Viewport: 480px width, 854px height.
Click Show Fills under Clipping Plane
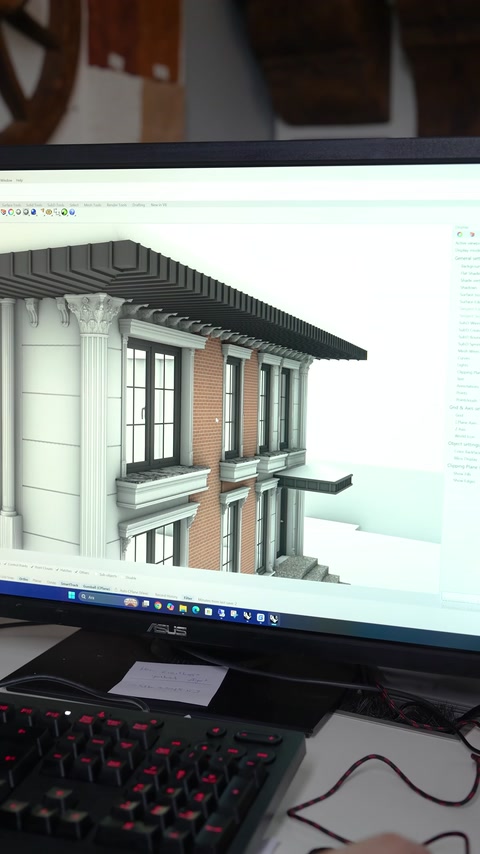coord(462,474)
